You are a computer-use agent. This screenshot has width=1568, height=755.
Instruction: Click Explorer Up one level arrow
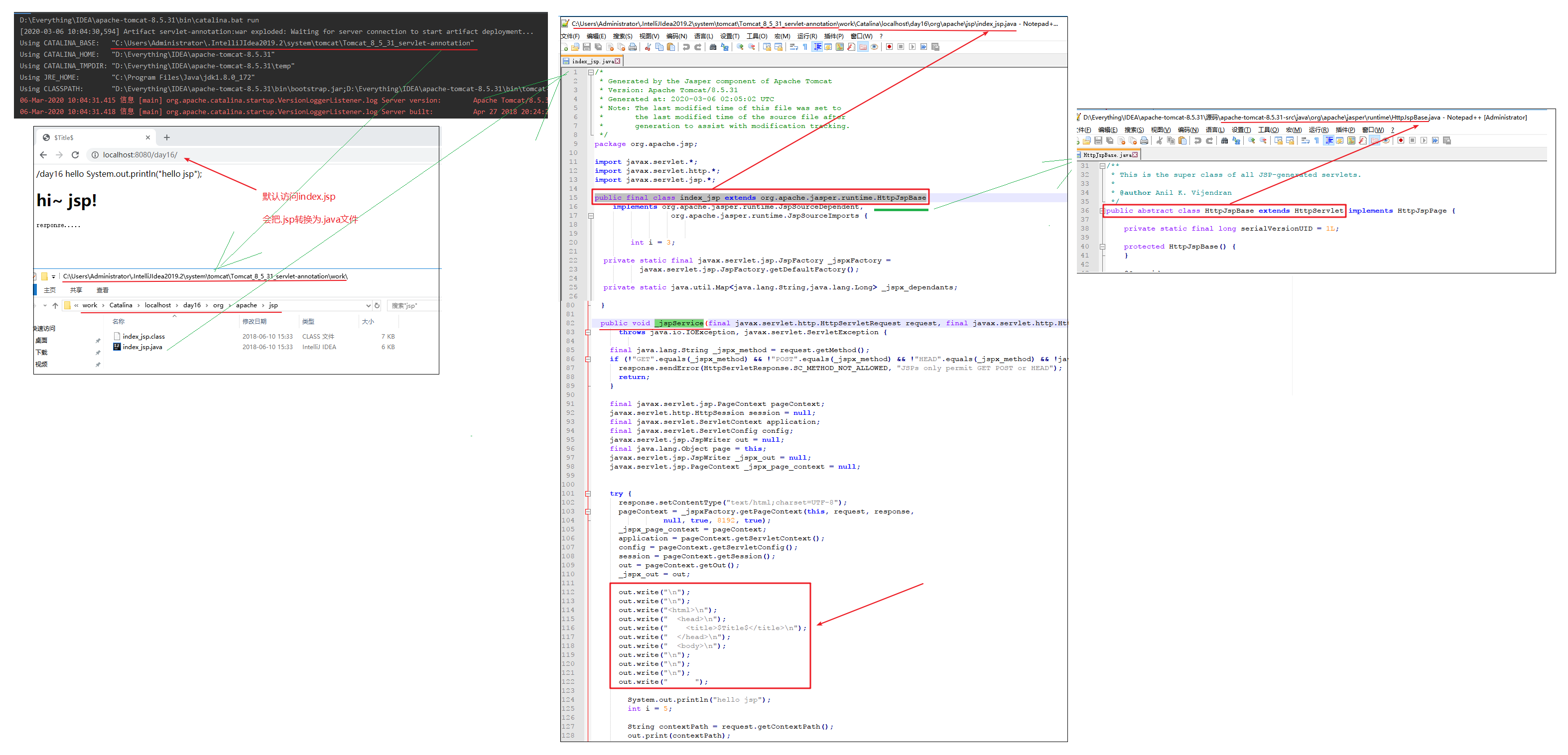click(55, 305)
